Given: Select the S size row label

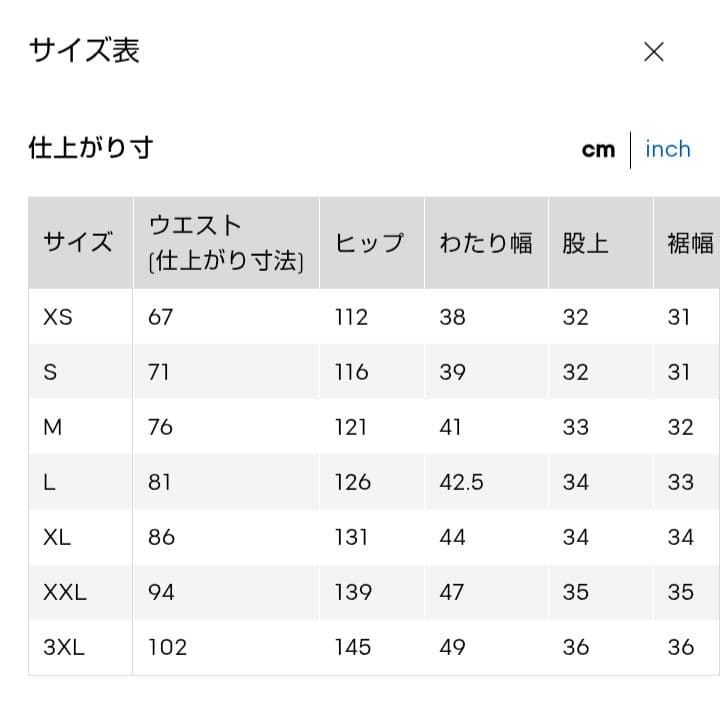Looking at the screenshot, I should pos(50,372).
